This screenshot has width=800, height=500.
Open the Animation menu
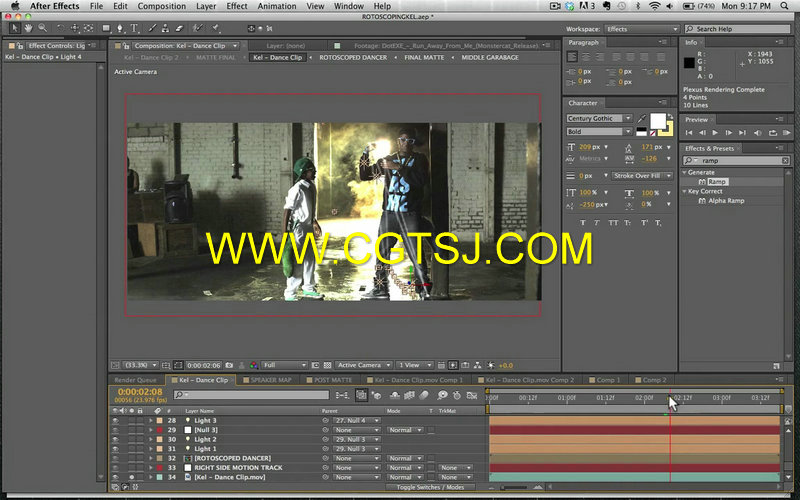pyautogui.click(x=277, y=6)
